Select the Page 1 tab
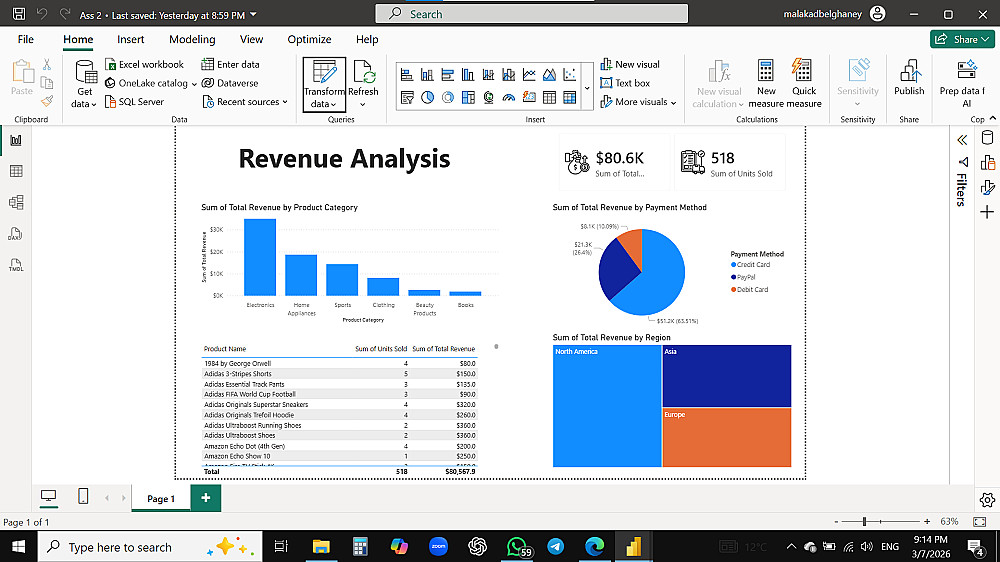Image resolution: width=1000 pixels, height=562 pixels. [x=161, y=499]
